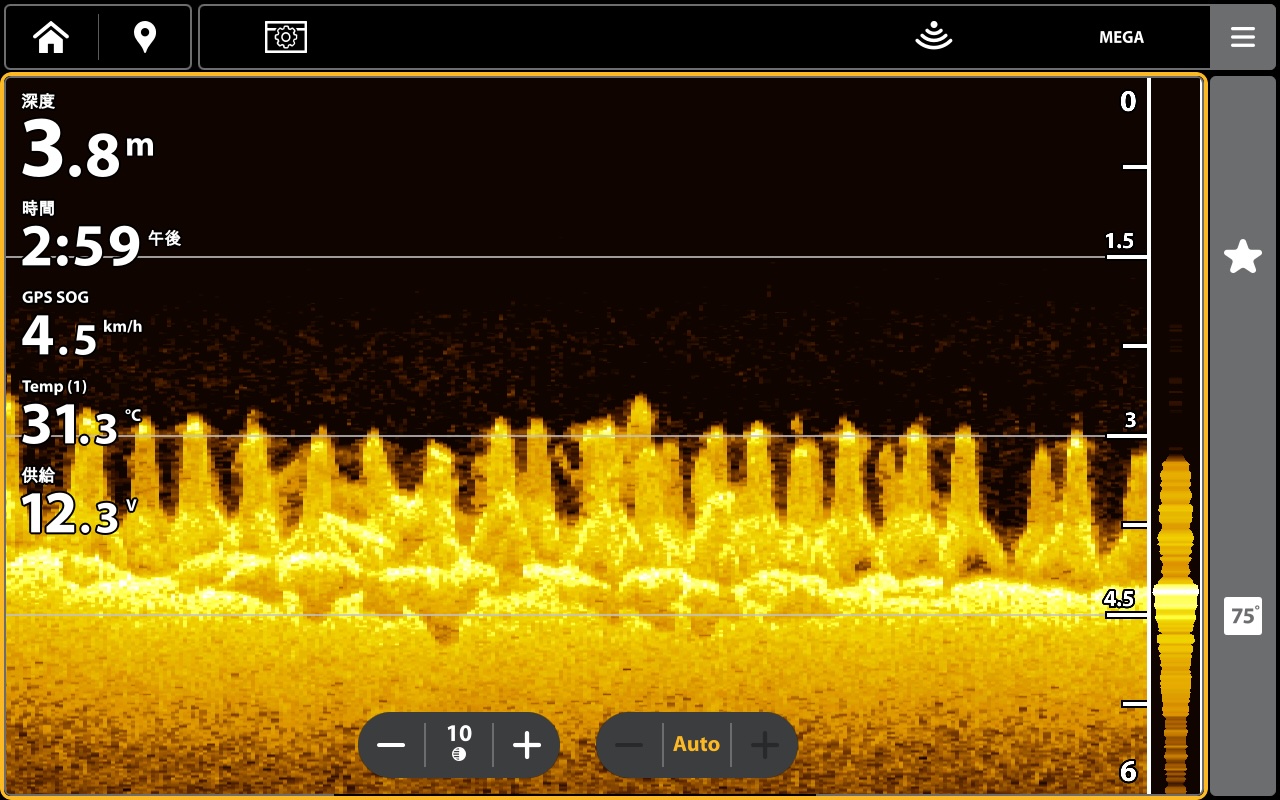Tap the real-time sonar column on right
The height and width of the screenshot is (800, 1280).
pyautogui.click(x=1175, y=600)
